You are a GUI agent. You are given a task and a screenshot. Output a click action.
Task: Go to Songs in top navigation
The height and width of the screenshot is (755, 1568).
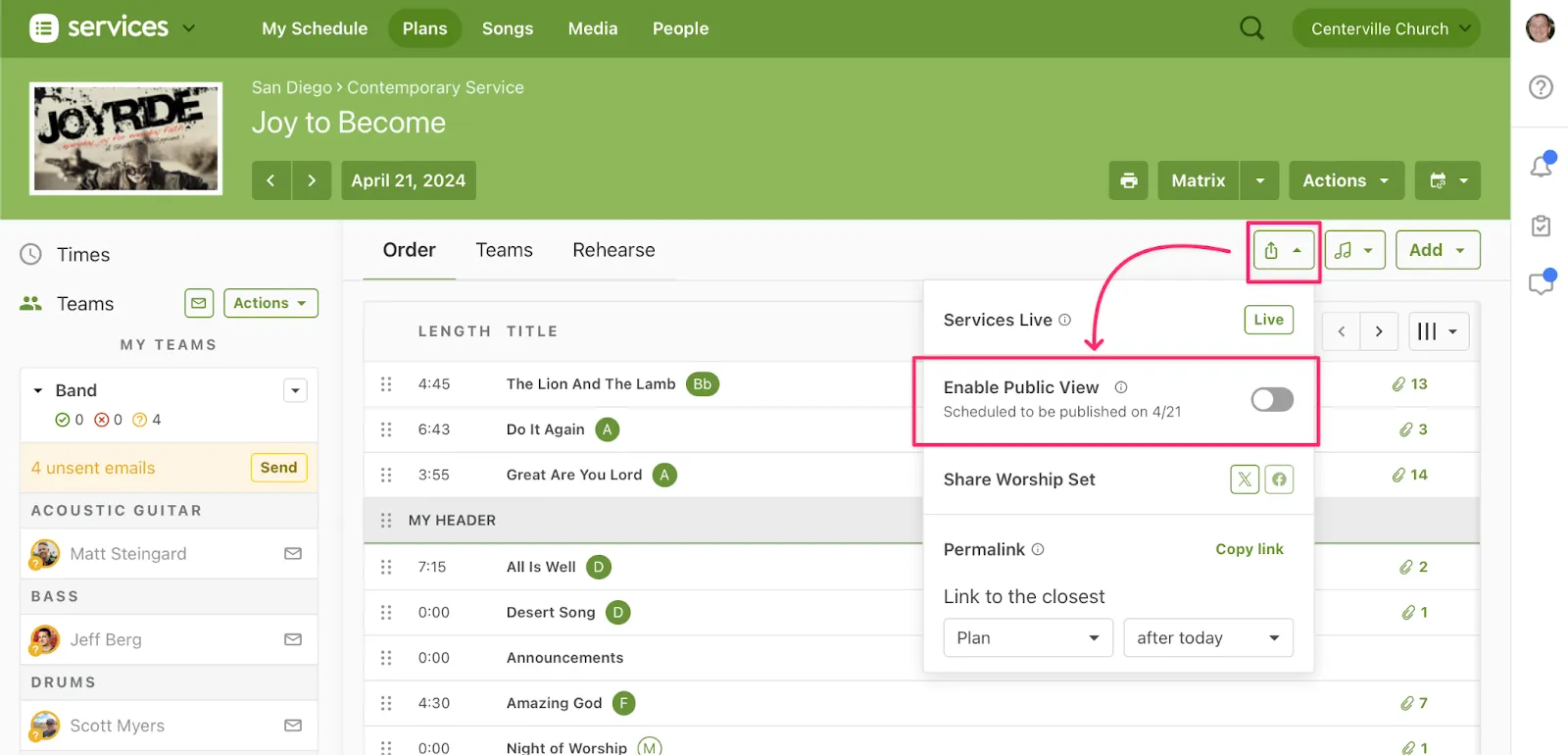pos(507,28)
